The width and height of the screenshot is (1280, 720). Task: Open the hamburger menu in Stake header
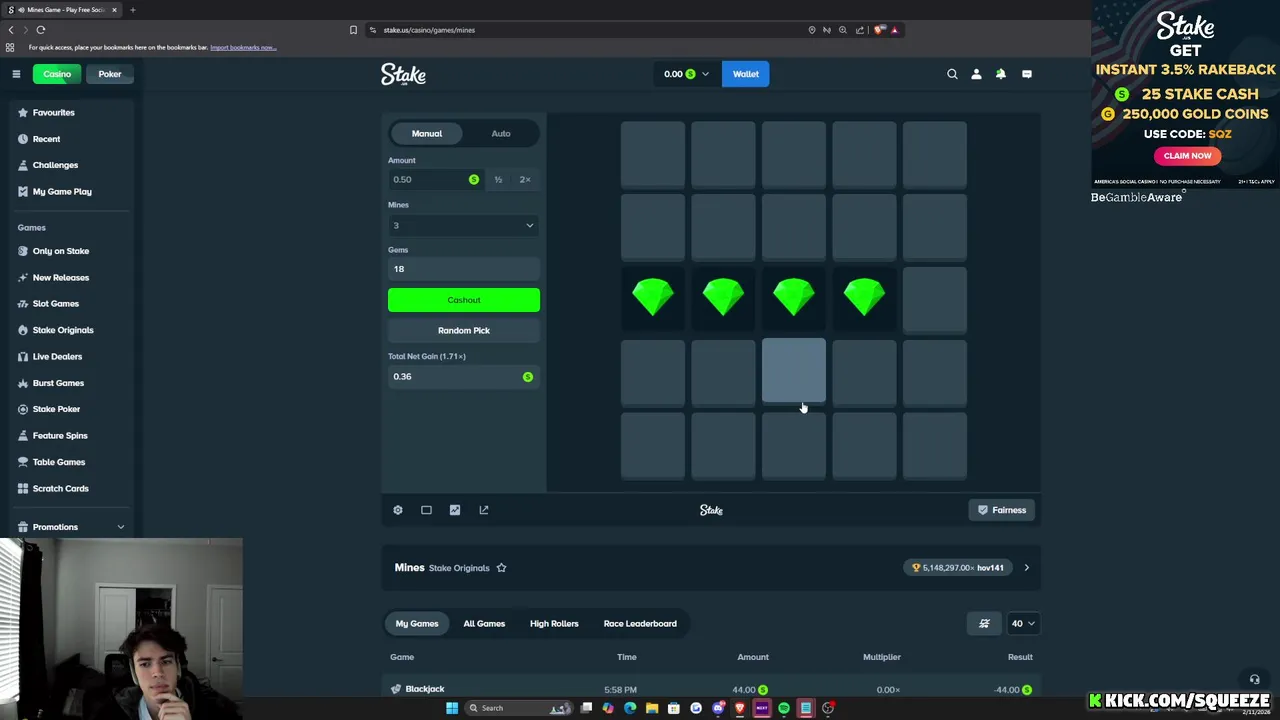point(16,74)
